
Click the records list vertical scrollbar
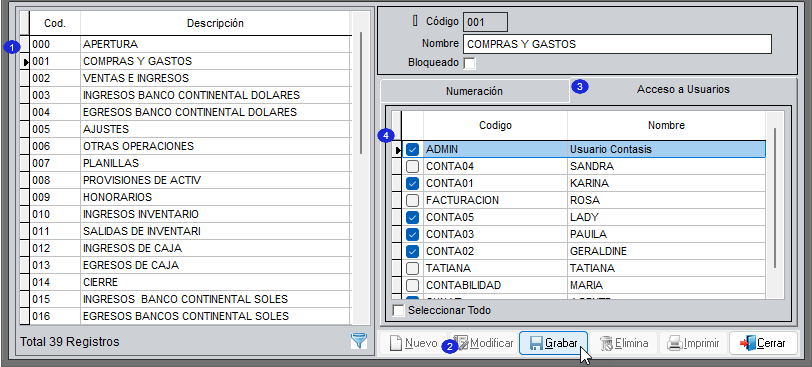pos(360,93)
